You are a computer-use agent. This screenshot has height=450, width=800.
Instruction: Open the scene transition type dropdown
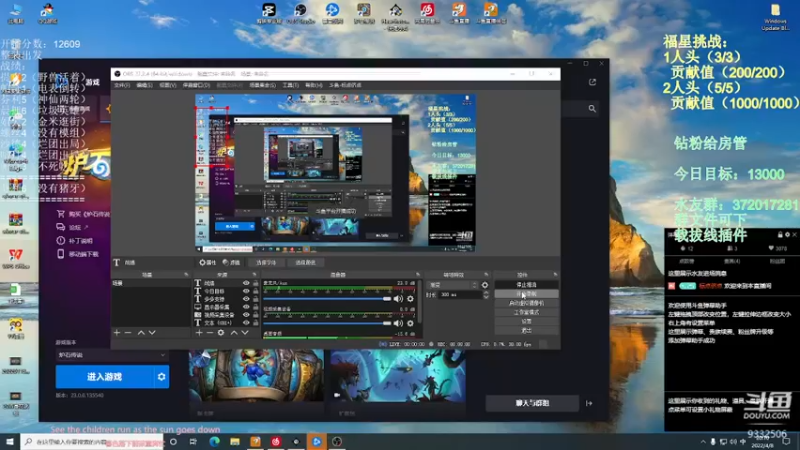pyautogui.click(x=453, y=285)
